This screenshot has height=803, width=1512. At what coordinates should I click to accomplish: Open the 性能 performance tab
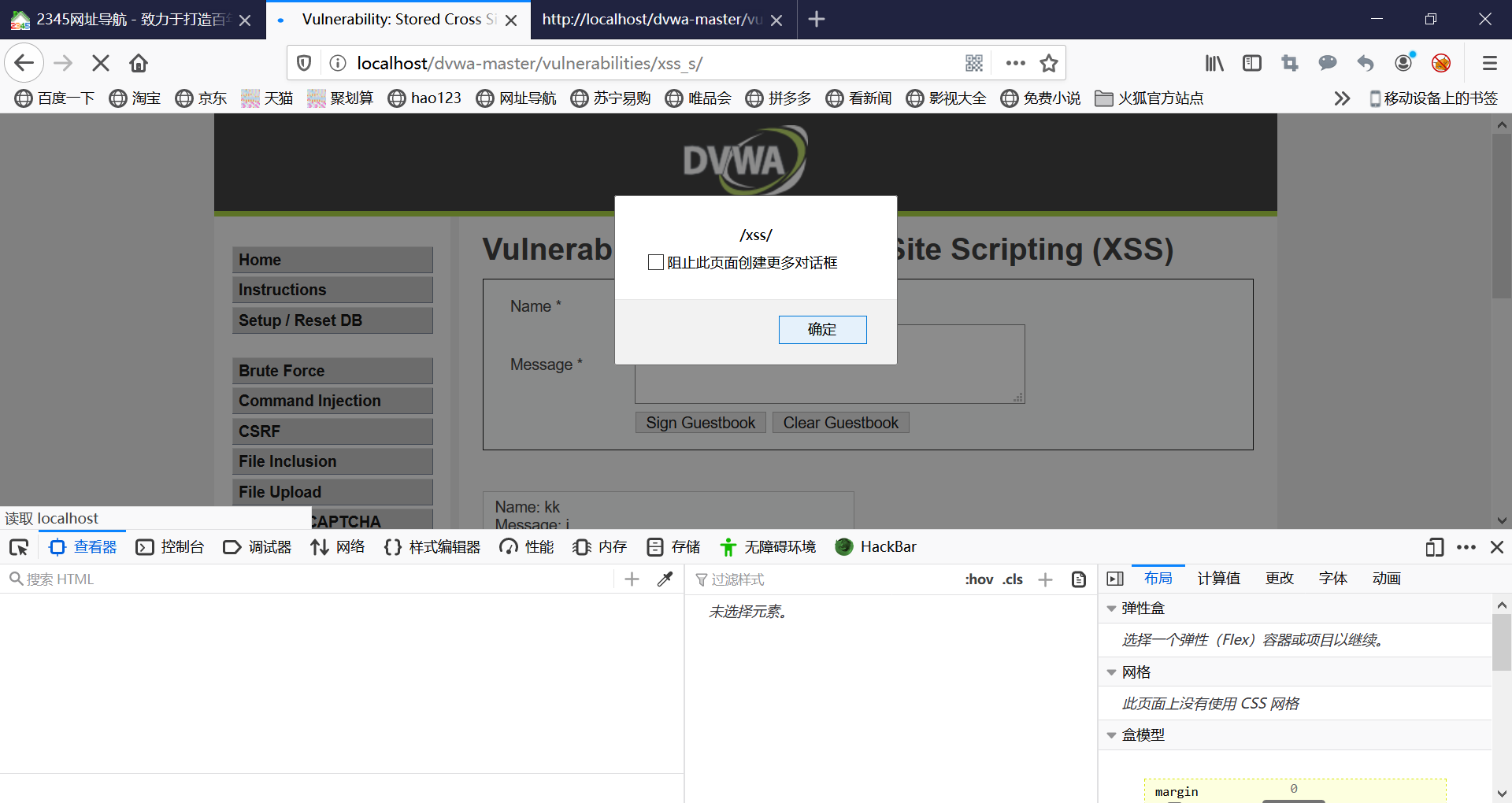527,547
